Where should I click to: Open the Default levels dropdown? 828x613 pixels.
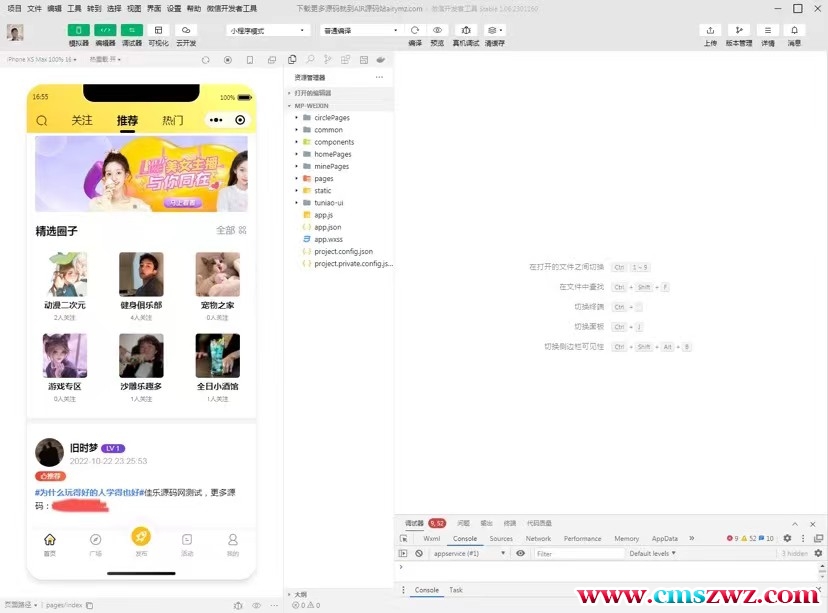click(655, 553)
